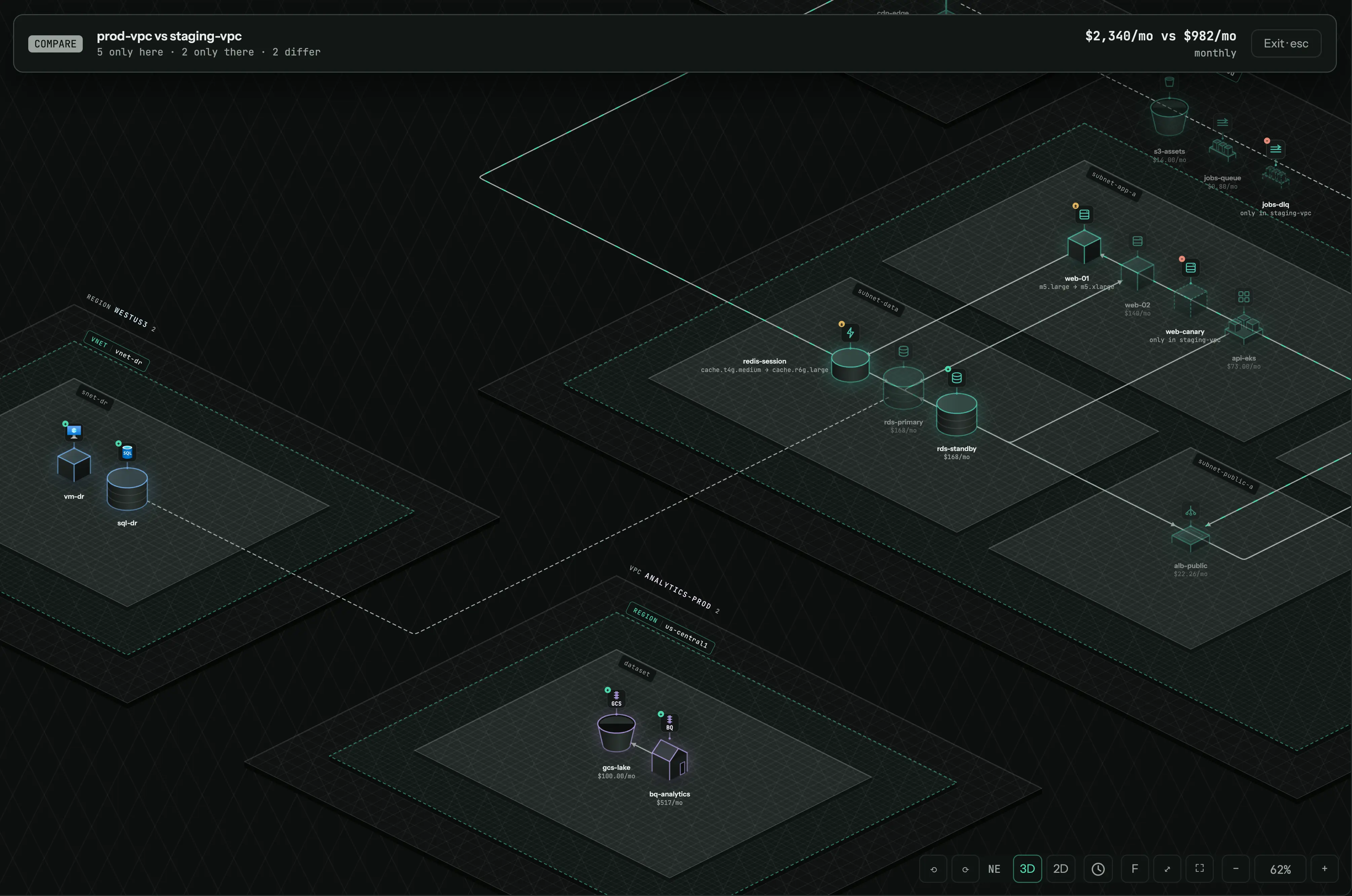Select the api-eks cluster icon

(x=1243, y=297)
